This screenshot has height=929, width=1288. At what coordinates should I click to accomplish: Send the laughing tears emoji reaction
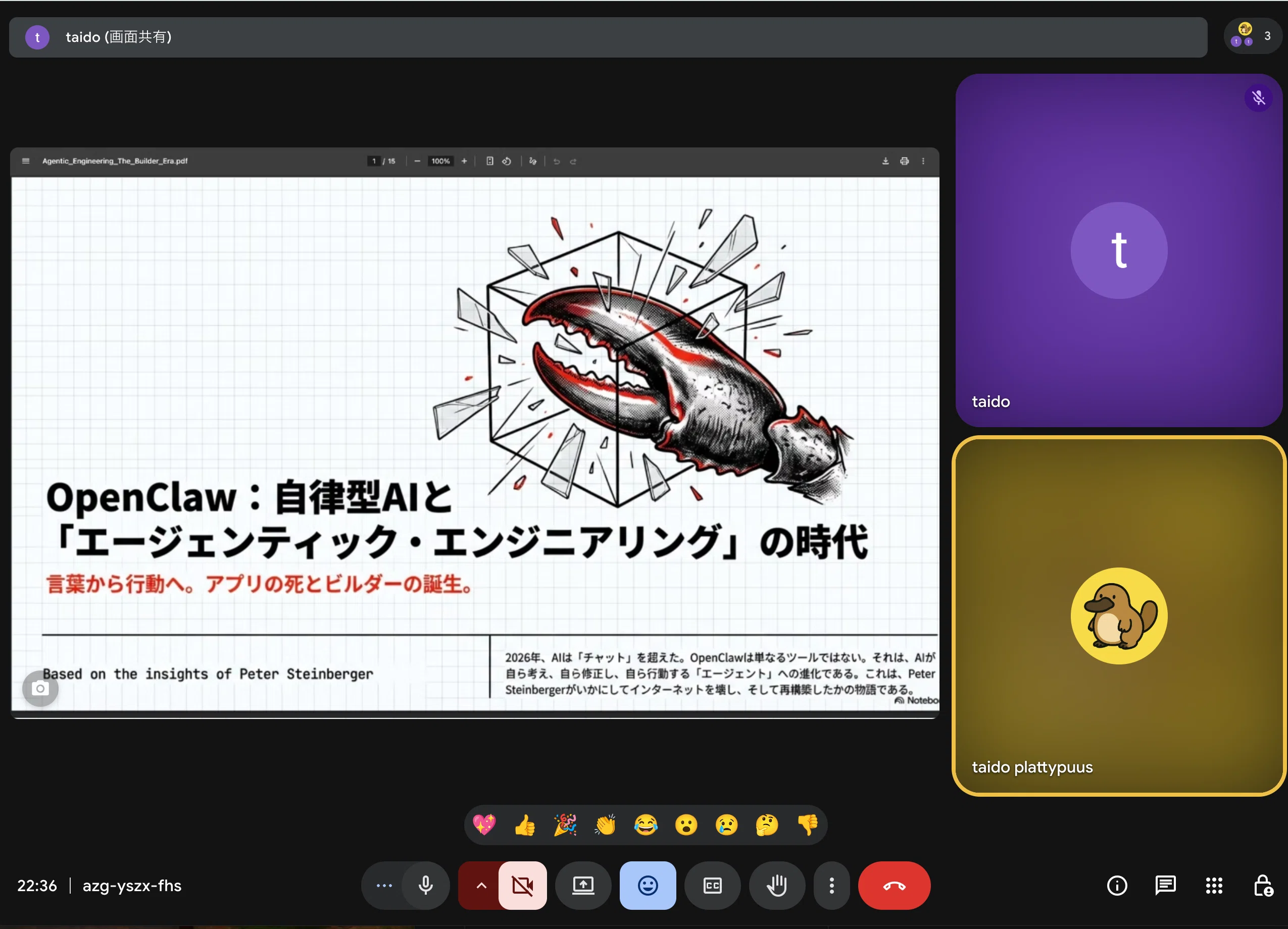(646, 824)
